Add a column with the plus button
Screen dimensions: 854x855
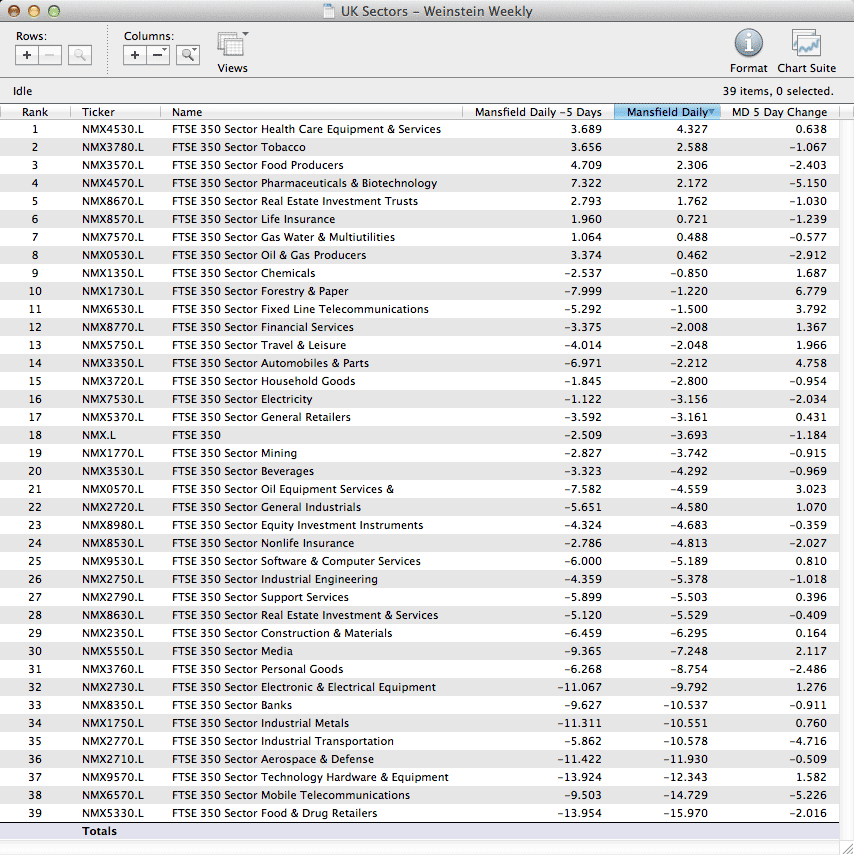tap(135, 56)
